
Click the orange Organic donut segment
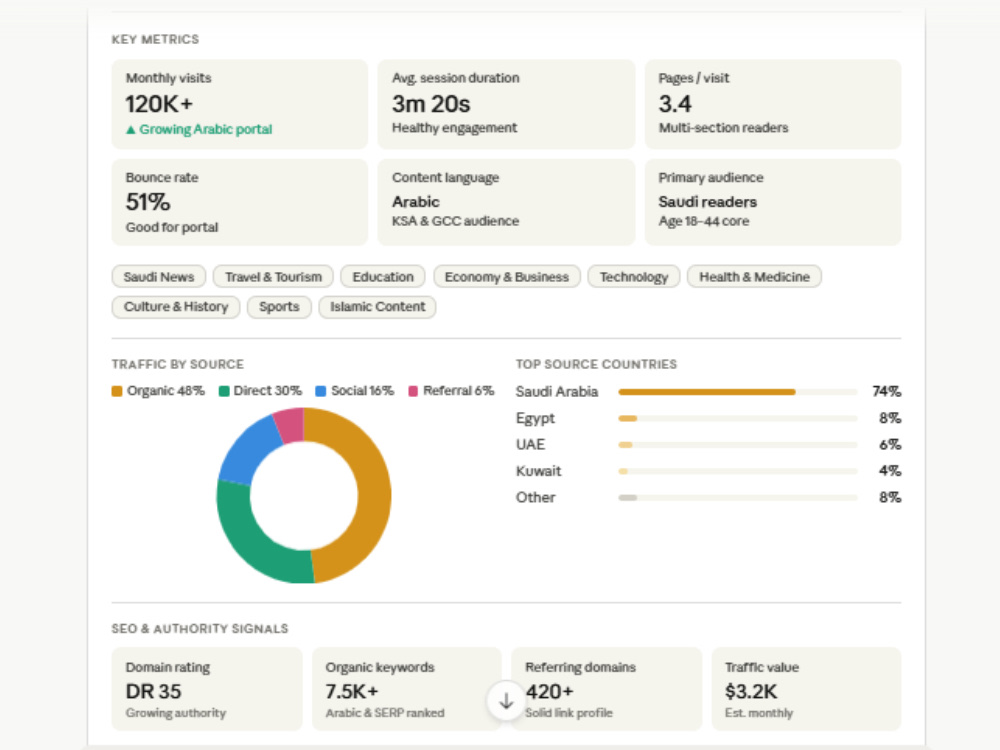point(374,494)
